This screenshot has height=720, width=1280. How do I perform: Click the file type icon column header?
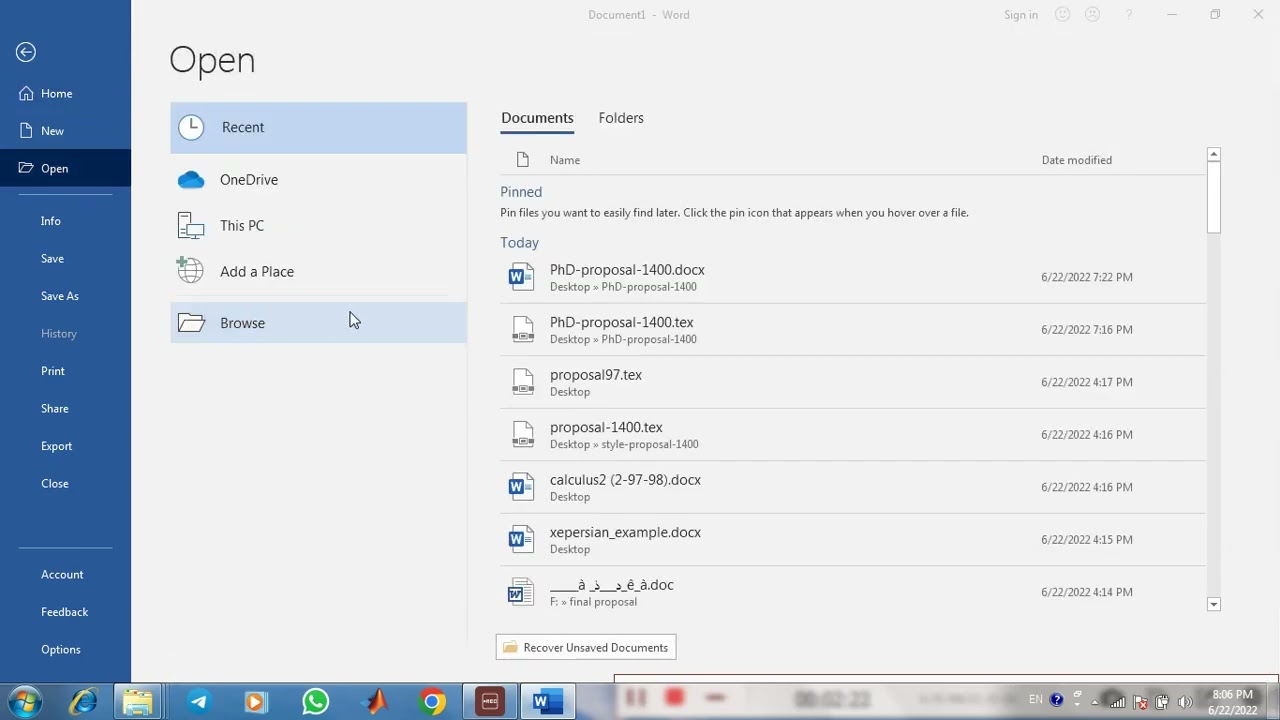click(522, 160)
